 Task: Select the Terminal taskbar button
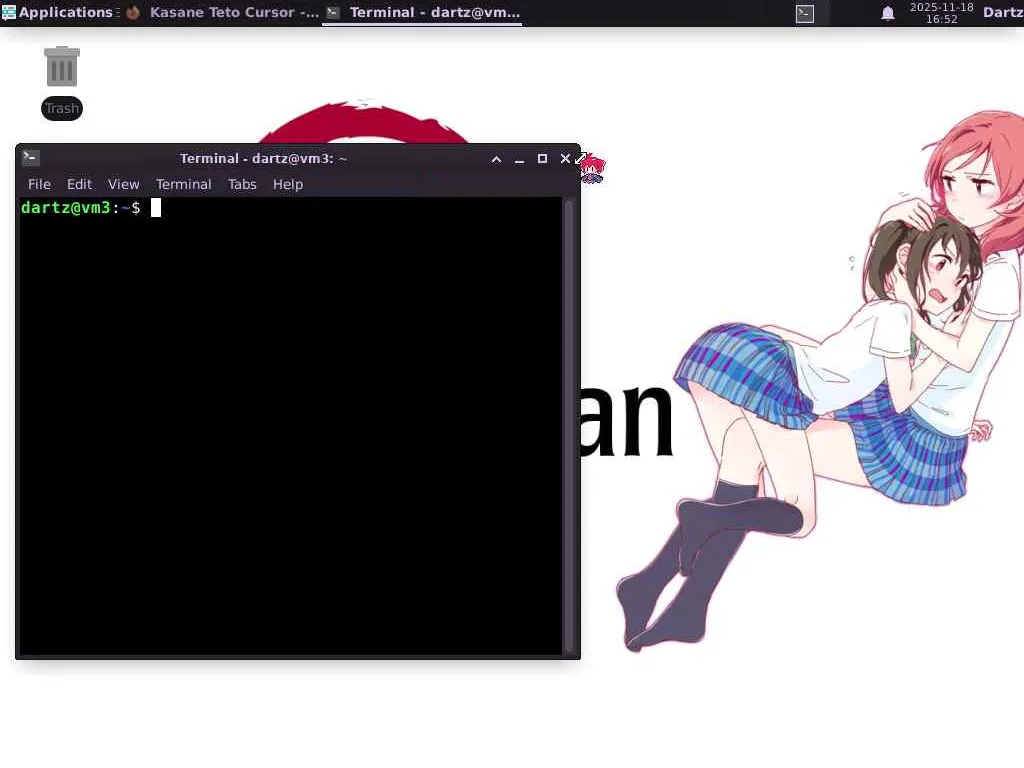pos(423,12)
